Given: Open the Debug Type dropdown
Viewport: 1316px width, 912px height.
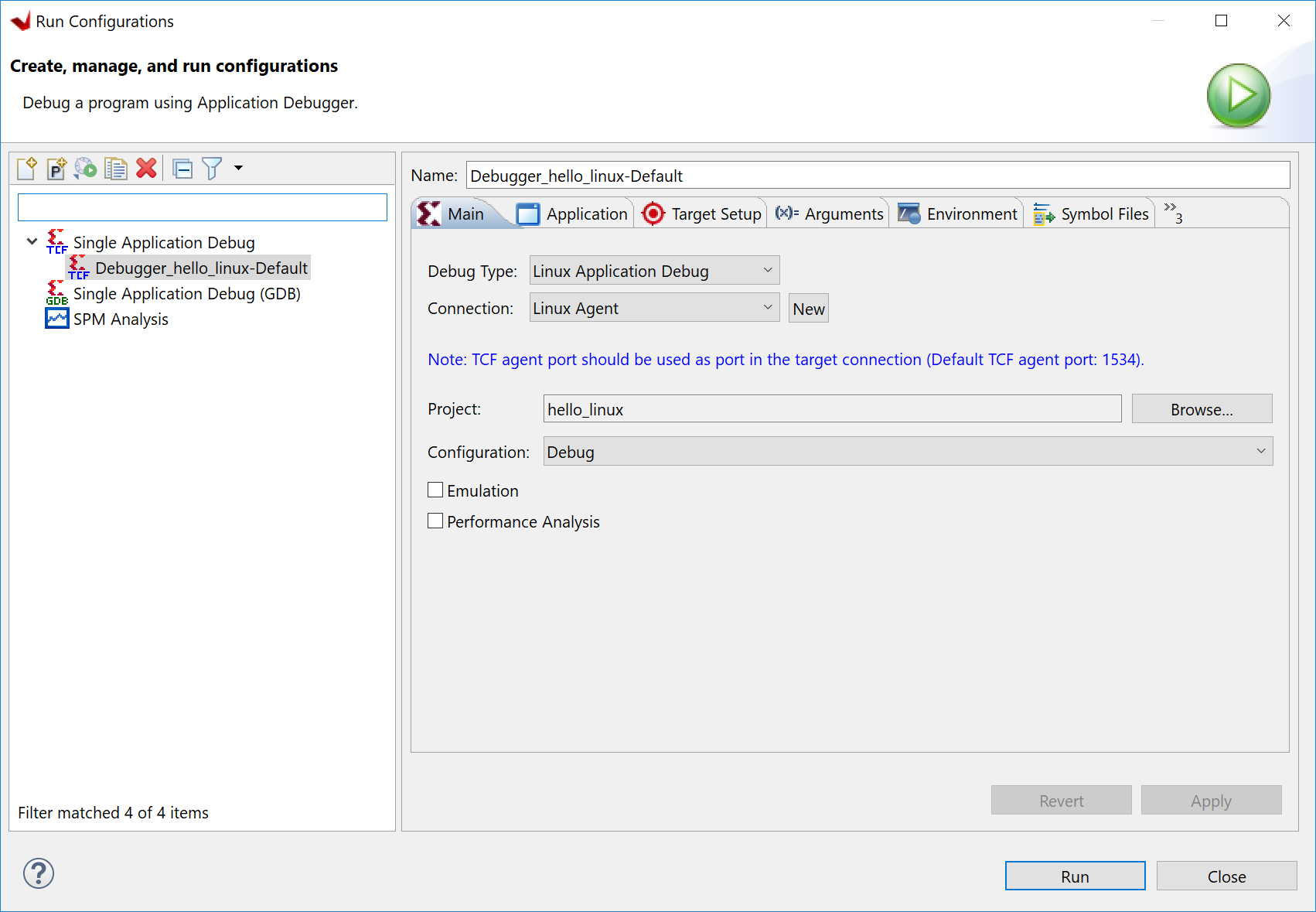Looking at the screenshot, I should (x=654, y=271).
